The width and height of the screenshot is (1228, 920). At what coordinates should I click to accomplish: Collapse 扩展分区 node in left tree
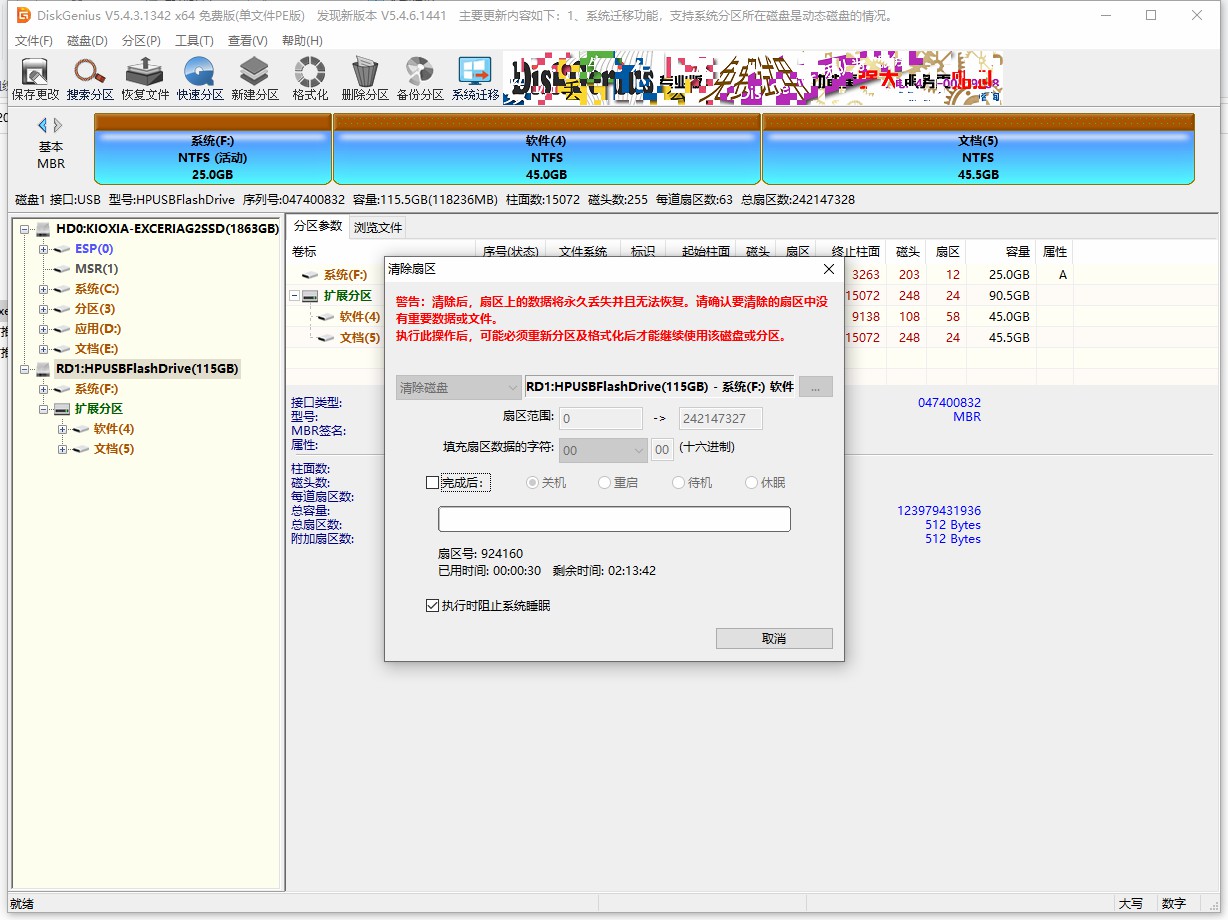[44, 408]
